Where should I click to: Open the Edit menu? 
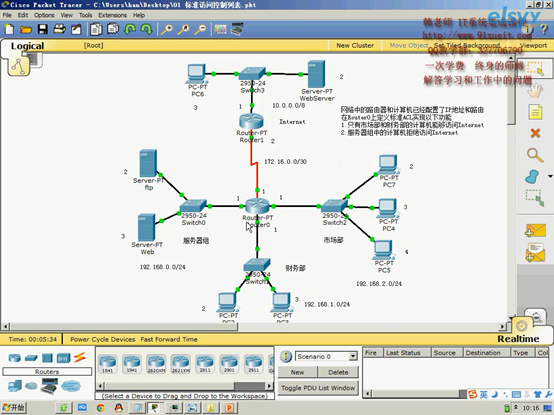click(23, 15)
